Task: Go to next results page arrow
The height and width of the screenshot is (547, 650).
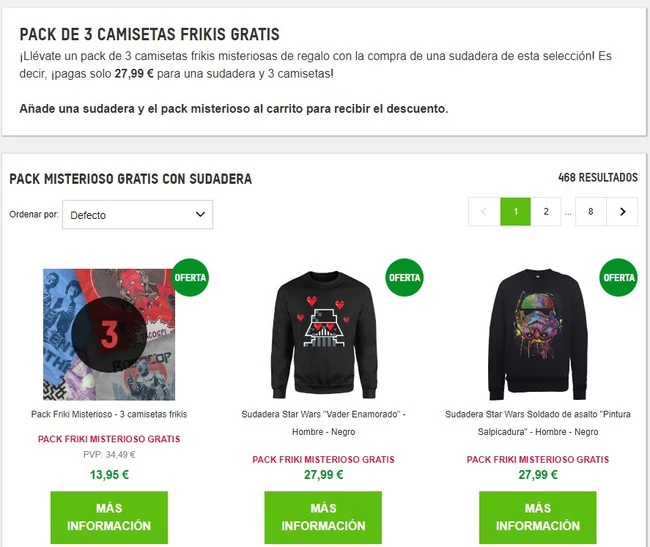Action: (x=622, y=212)
